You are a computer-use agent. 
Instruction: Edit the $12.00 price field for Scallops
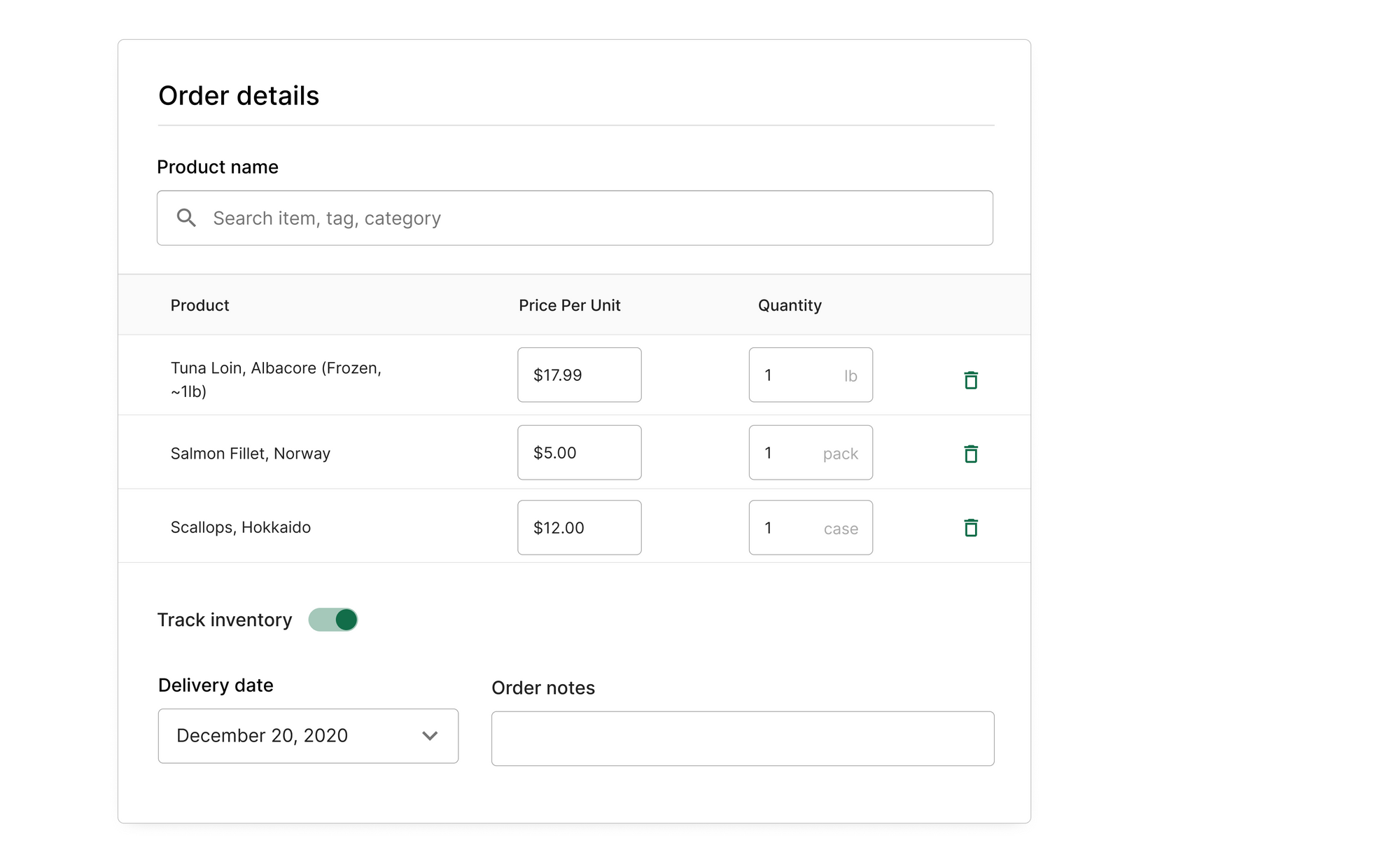coord(580,527)
